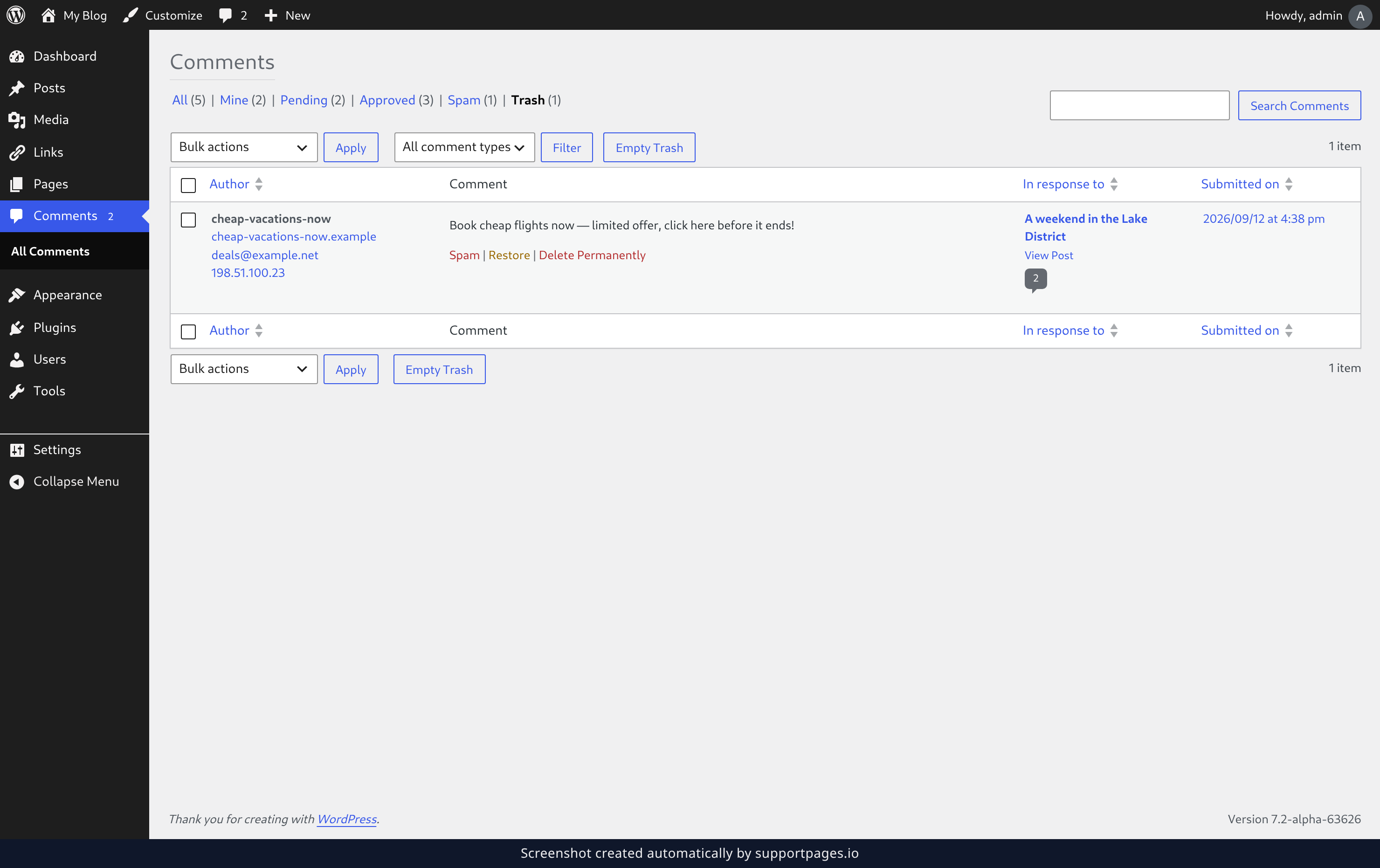Screen dimensions: 1380x868
Task: Click the top Empty Trash button
Action: [649, 147]
